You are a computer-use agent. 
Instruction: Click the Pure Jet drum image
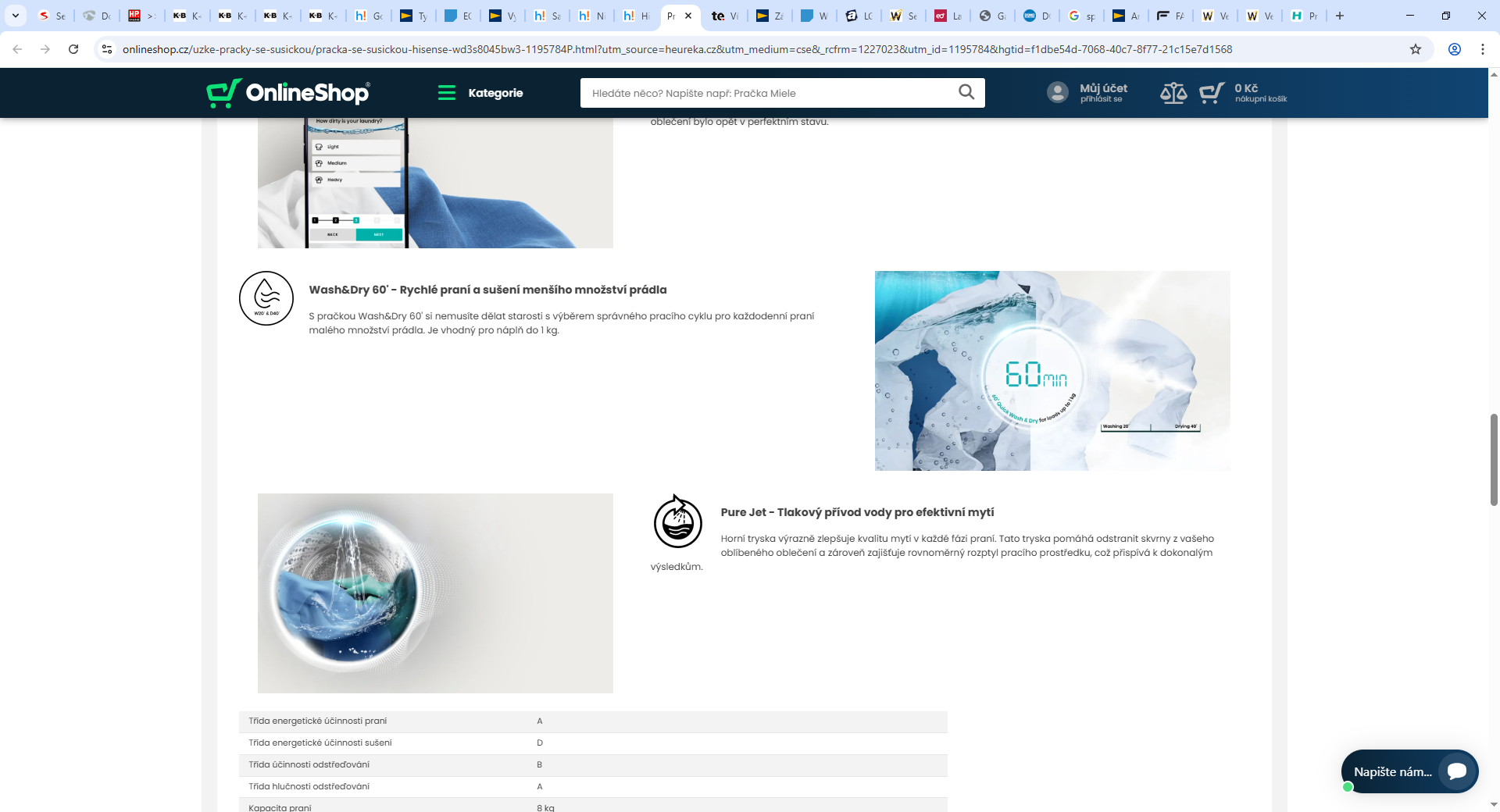(x=435, y=593)
